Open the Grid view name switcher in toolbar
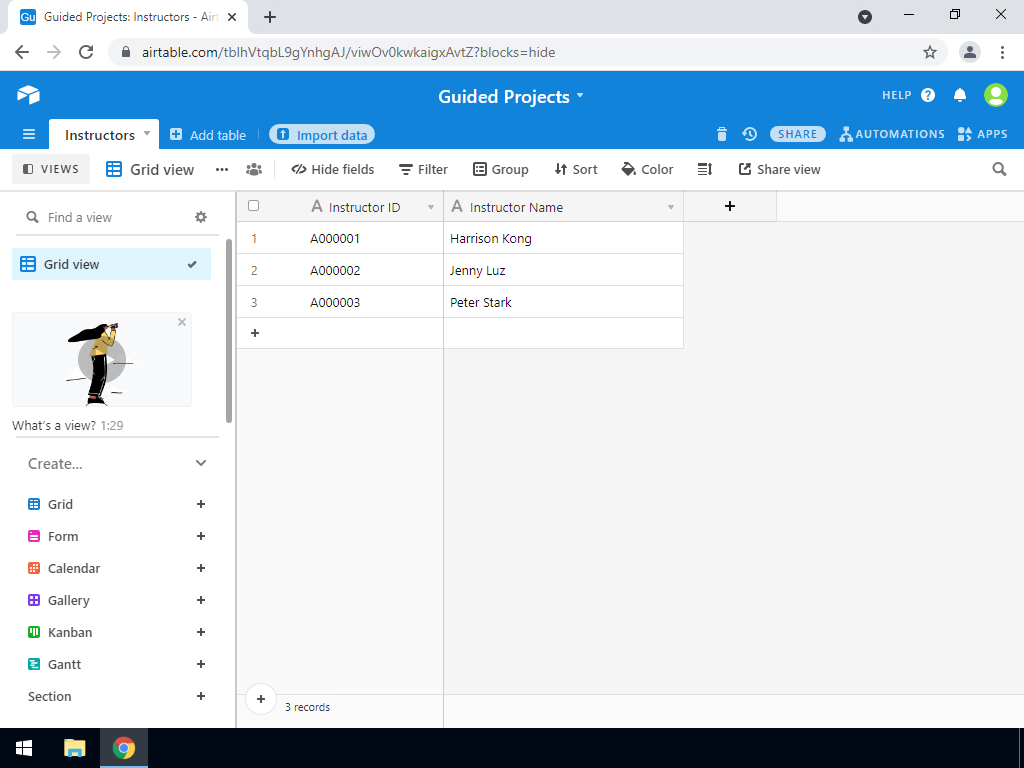This screenshot has width=1024, height=768. click(x=150, y=169)
